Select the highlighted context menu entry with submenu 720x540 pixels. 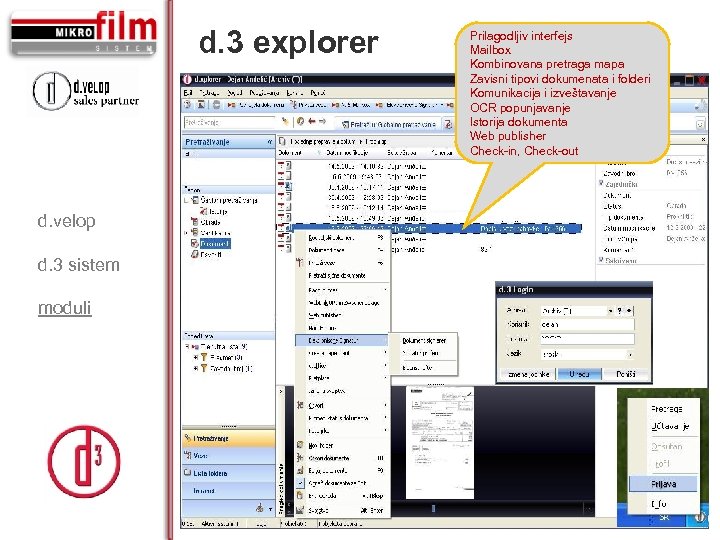click(342, 340)
